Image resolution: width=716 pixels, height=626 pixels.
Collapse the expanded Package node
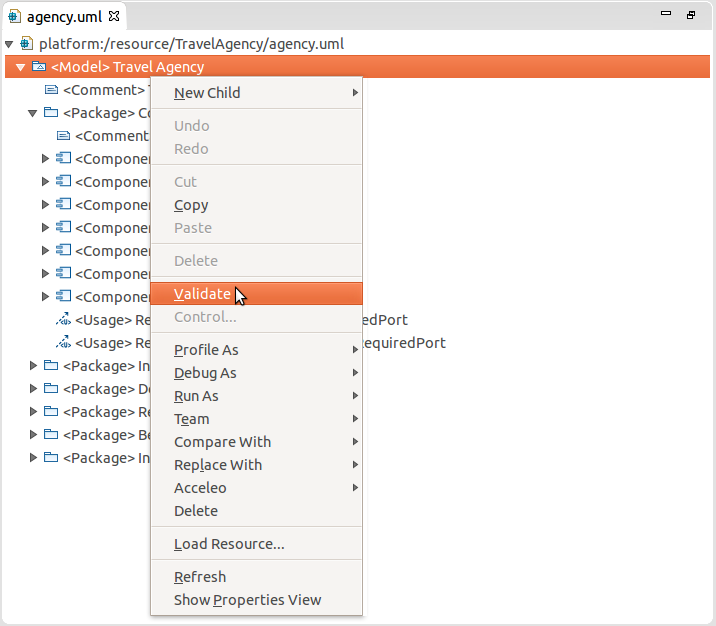click(x=32, y=113)
